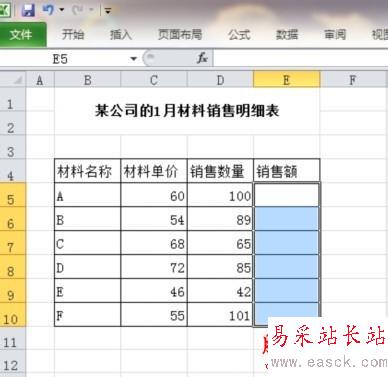The height and width of the screenshot is (377, 388).
Task: Open Customize Quick Access Toolbar dropdown
Action: pos(108,11)
